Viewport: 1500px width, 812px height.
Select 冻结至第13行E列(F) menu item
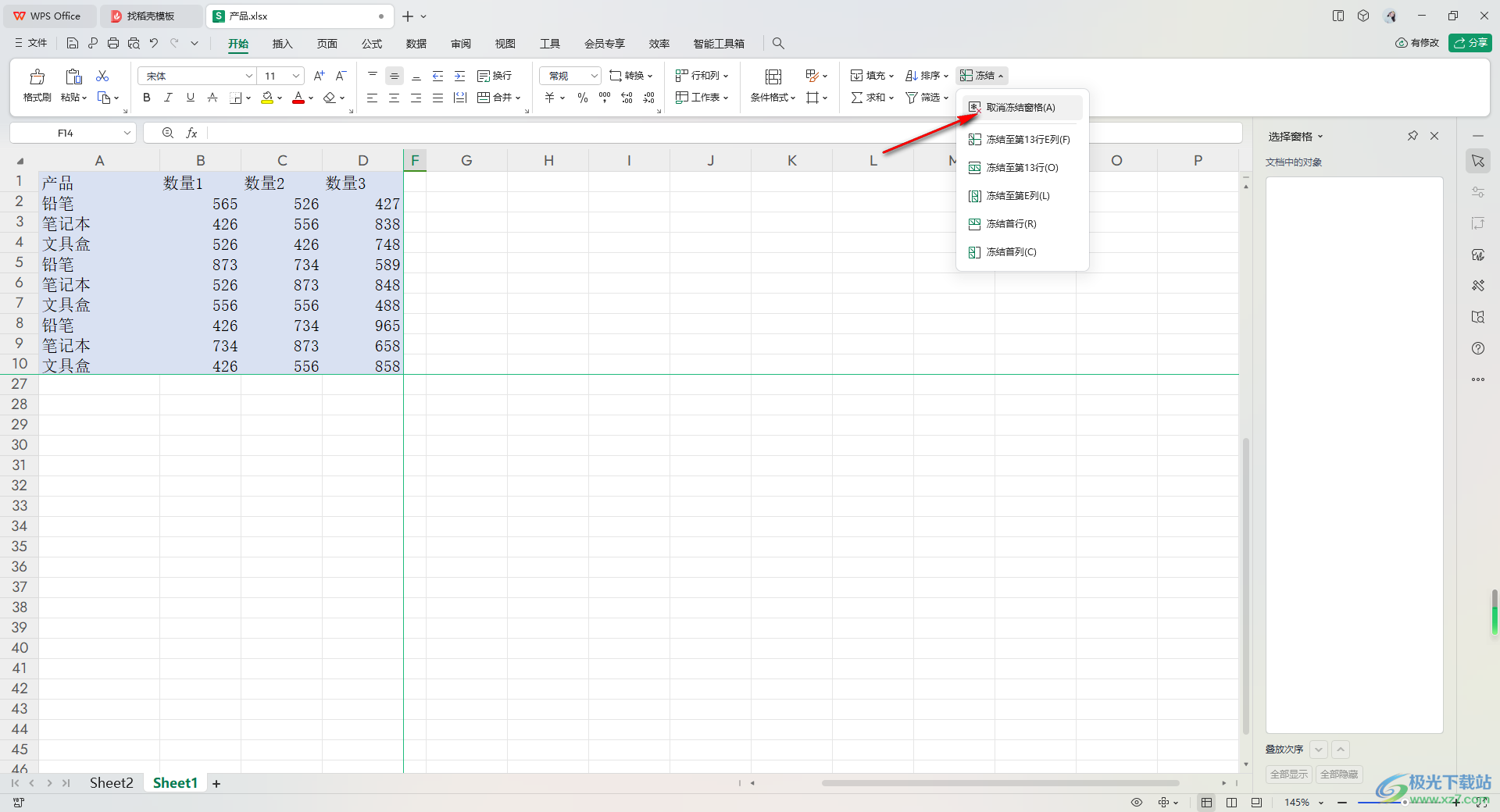tap(1022, 140)
